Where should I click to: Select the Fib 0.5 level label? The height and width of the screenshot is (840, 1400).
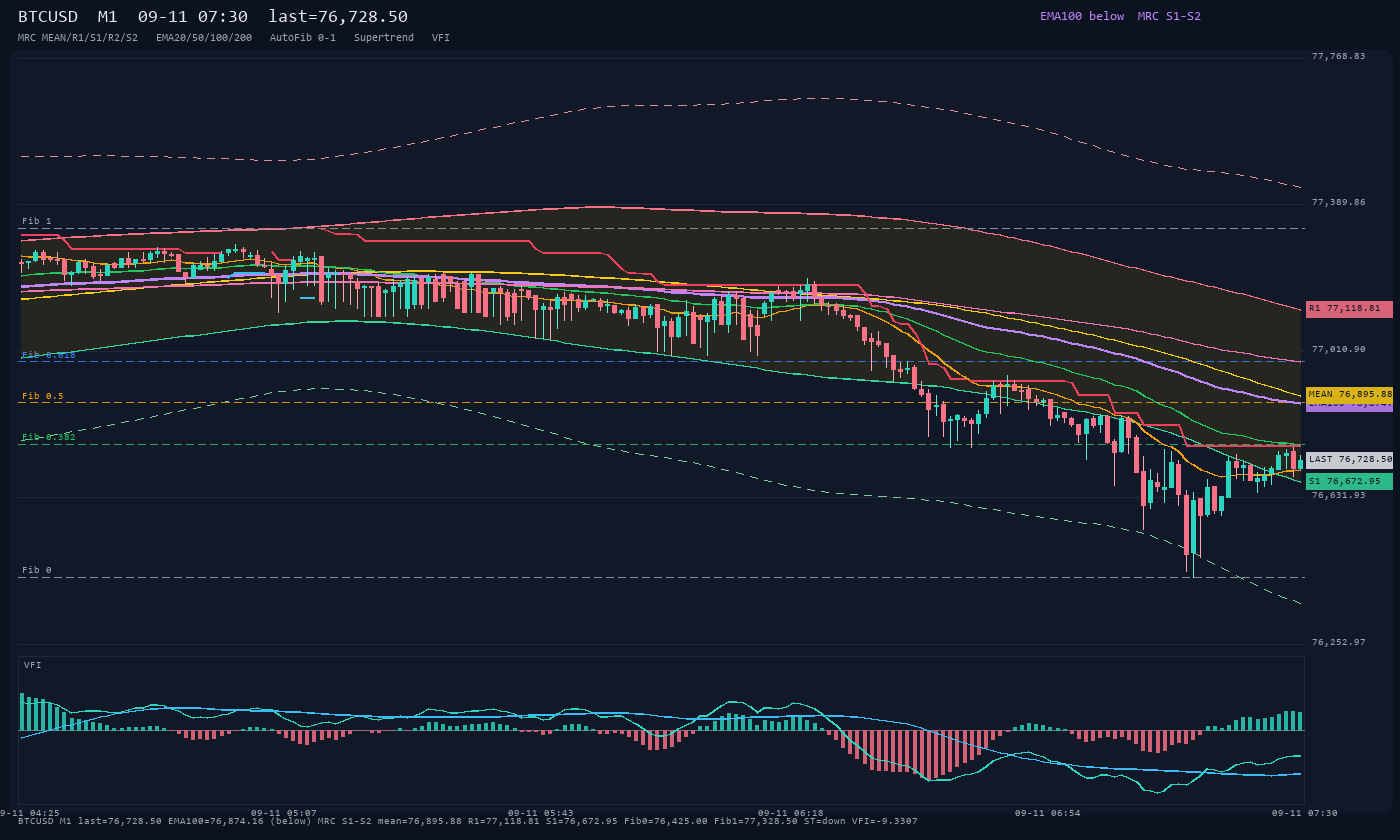point(43,396)
